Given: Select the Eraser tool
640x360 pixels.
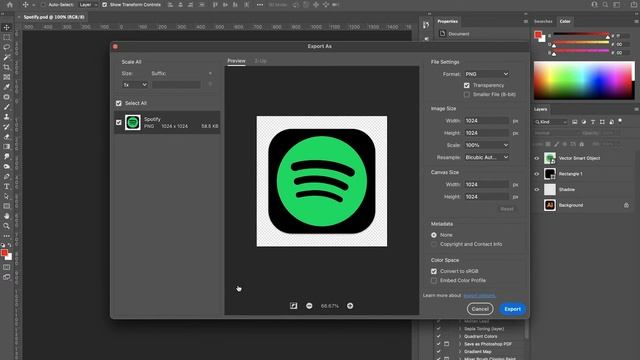Looking at the screenshot, I should (7, 137).
